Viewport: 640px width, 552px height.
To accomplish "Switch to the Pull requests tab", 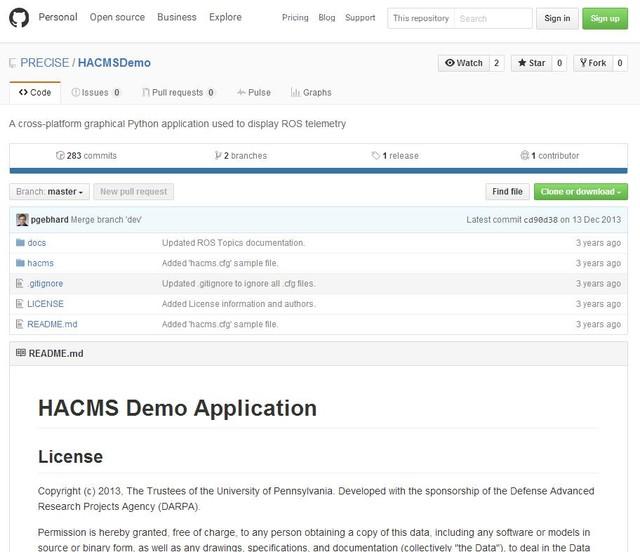I will tap(178, 93).
